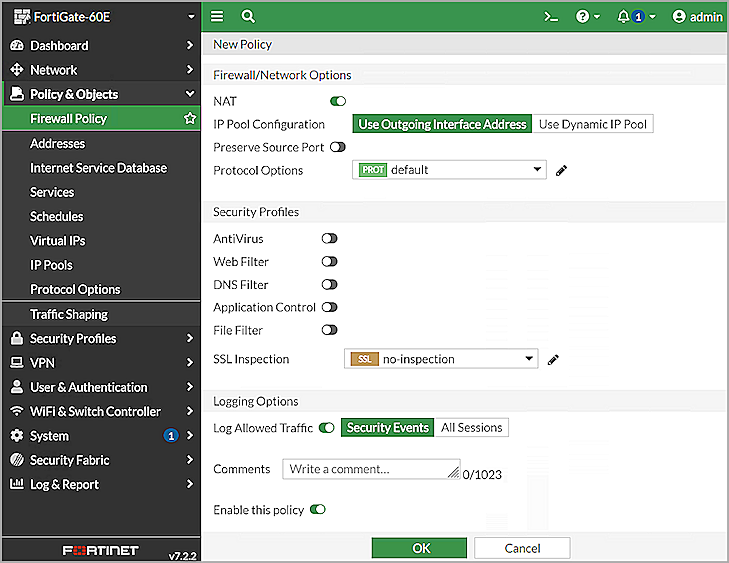Image resolution: width=729 pixels, height=563 pixels.
Task: Collapse the Policy & Objects chevron
Action: click(x=190, y=93)
